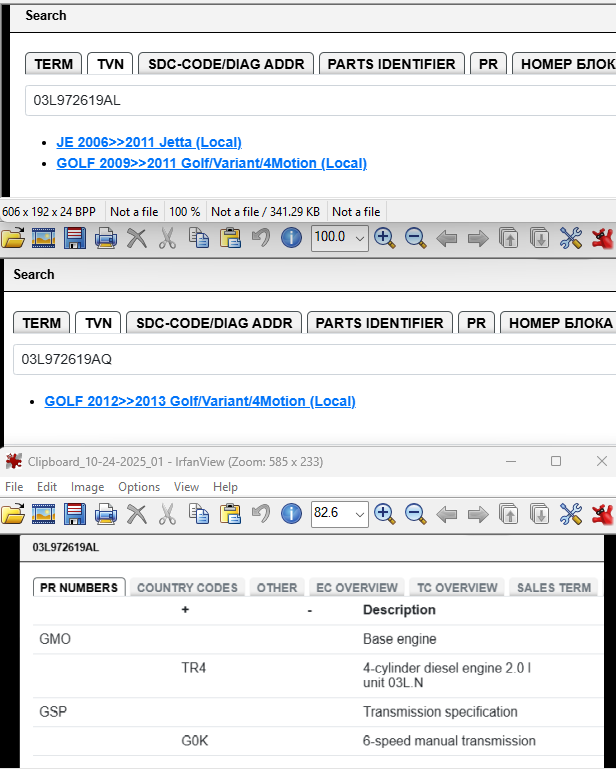Screen dimensions: 616x769
Task: Open the Help menu
Action: point(225,487)
